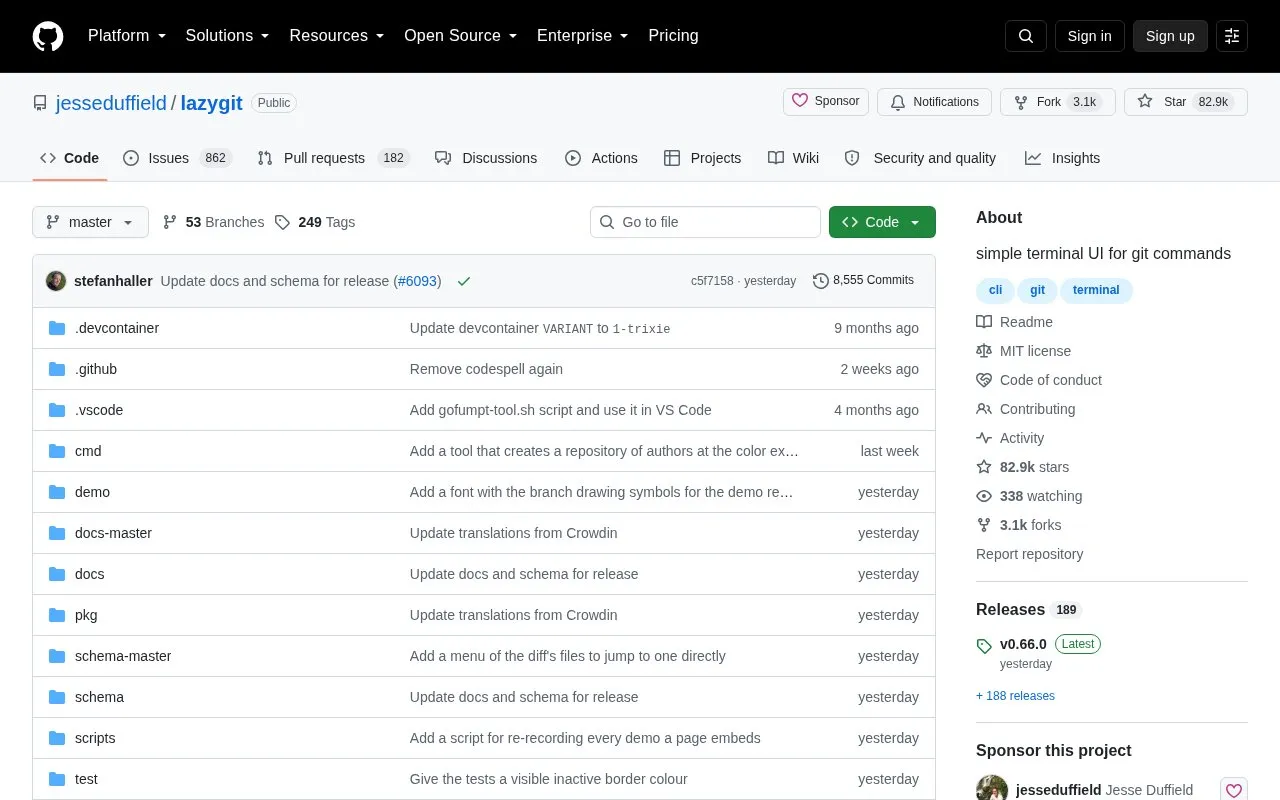Open commit hash c5f7158
Screen dimensions: 1280x800
click(712, 281)
